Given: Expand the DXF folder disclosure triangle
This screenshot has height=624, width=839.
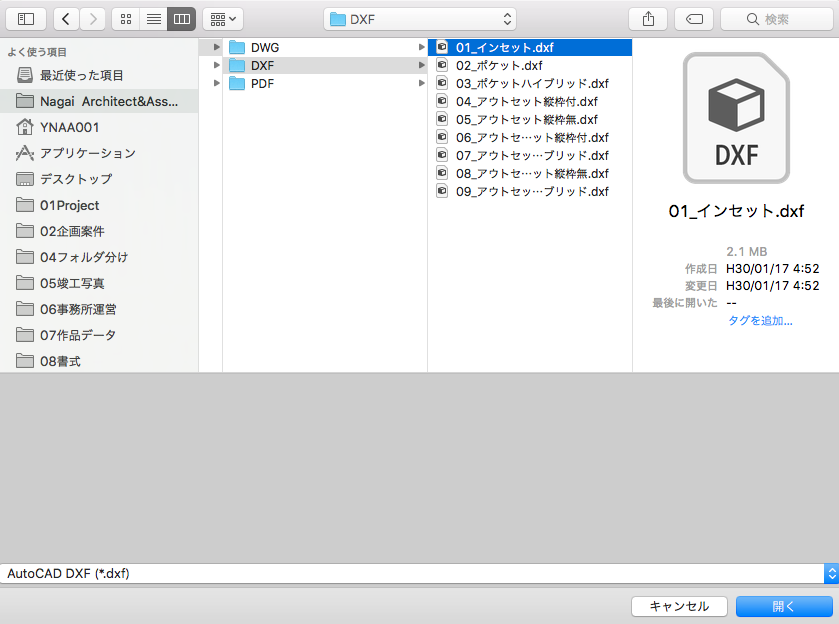Looking at the screenshot, I should (x=216, y=65).
